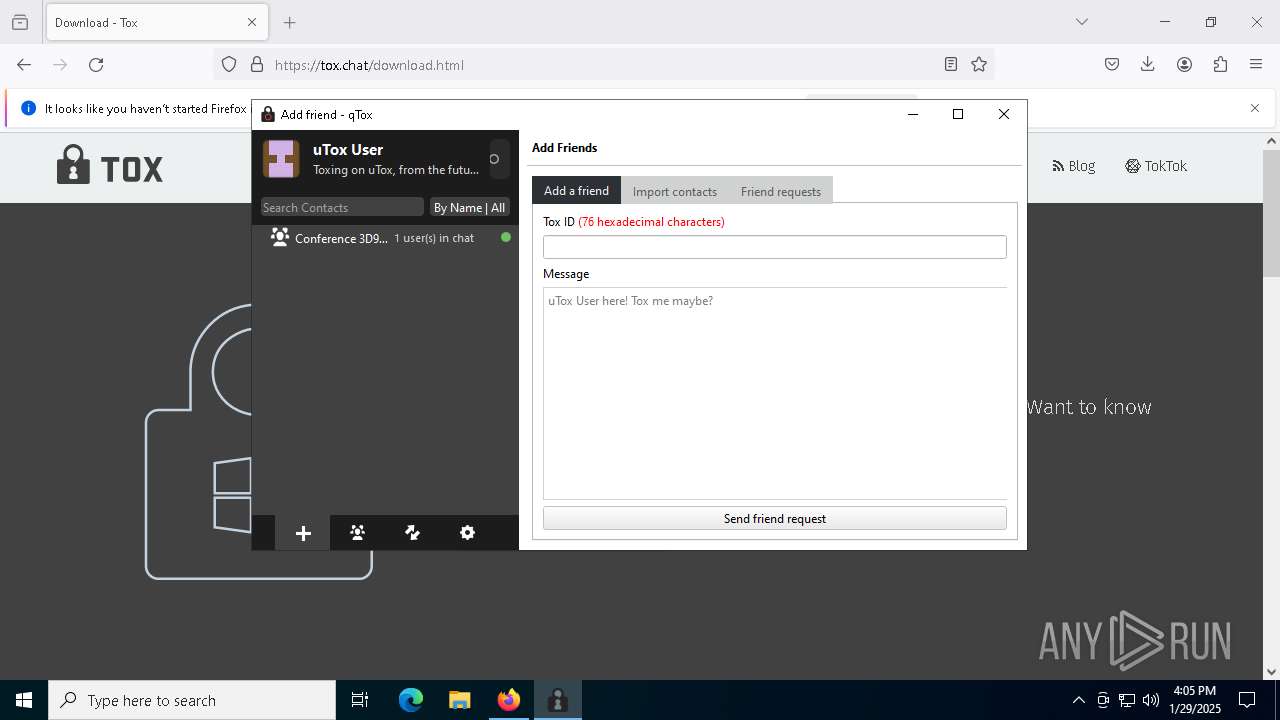The height and width of the screenshot is (720, 1280).
Task: Open File Explorer from taskbar
Action: (x=459, y=700)
